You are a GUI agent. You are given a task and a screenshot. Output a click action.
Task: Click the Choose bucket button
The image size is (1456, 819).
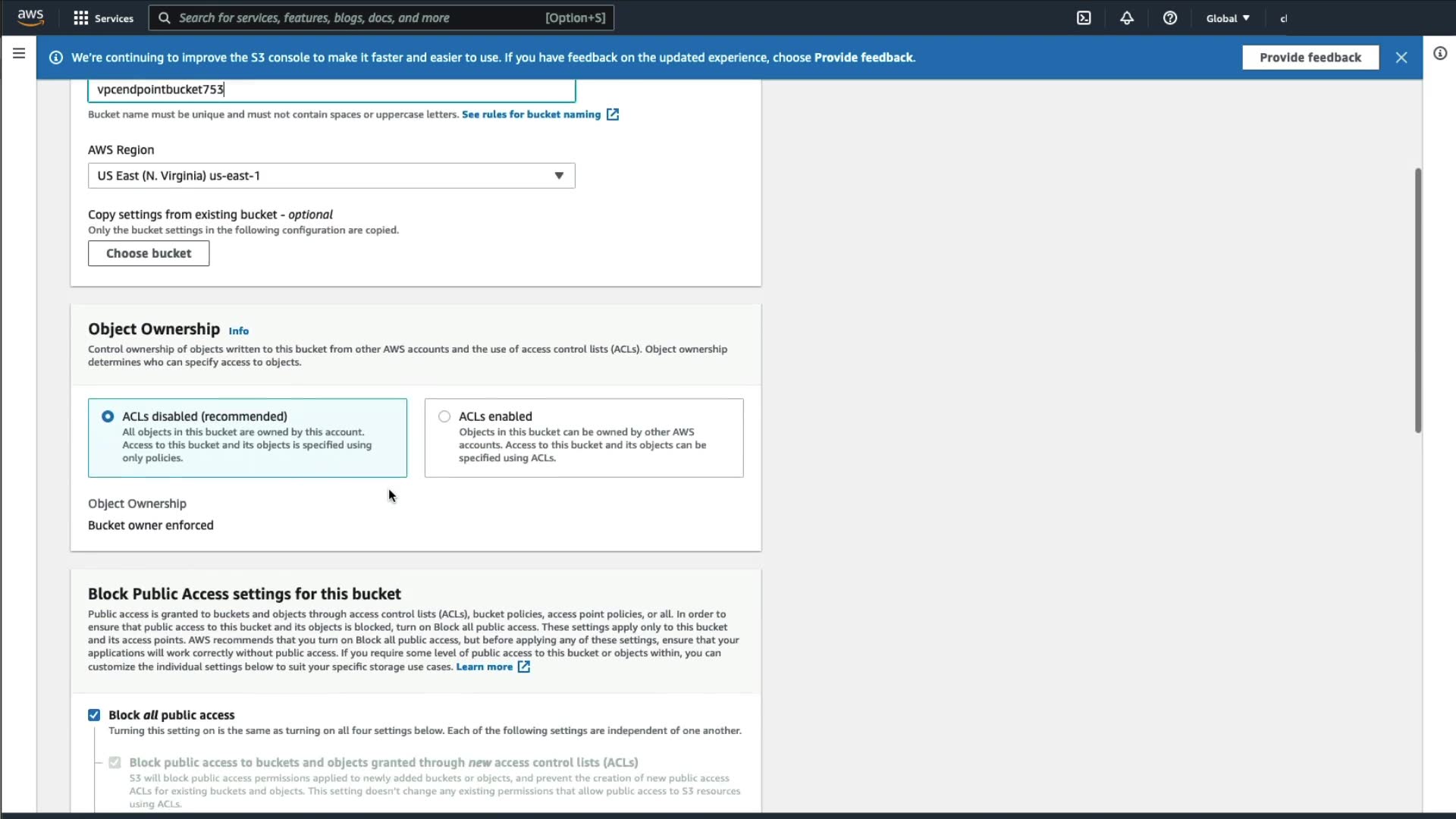pos(149,253)
